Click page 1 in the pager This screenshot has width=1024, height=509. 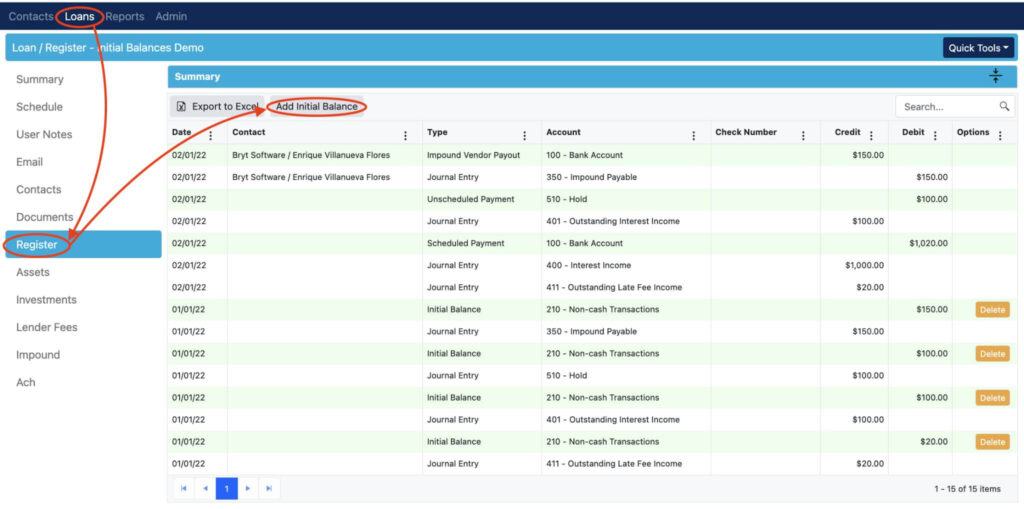click(x=227, y=488)
